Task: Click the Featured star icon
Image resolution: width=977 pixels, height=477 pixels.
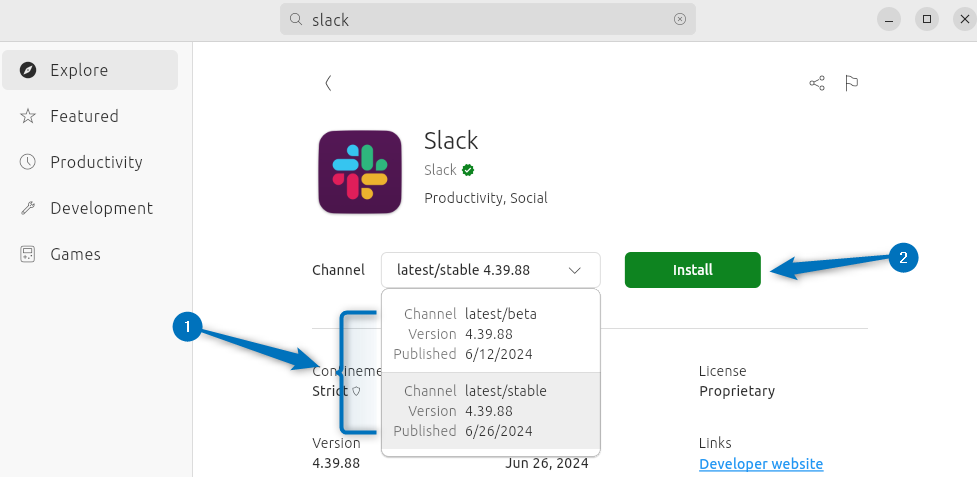Action: point(28,116)
